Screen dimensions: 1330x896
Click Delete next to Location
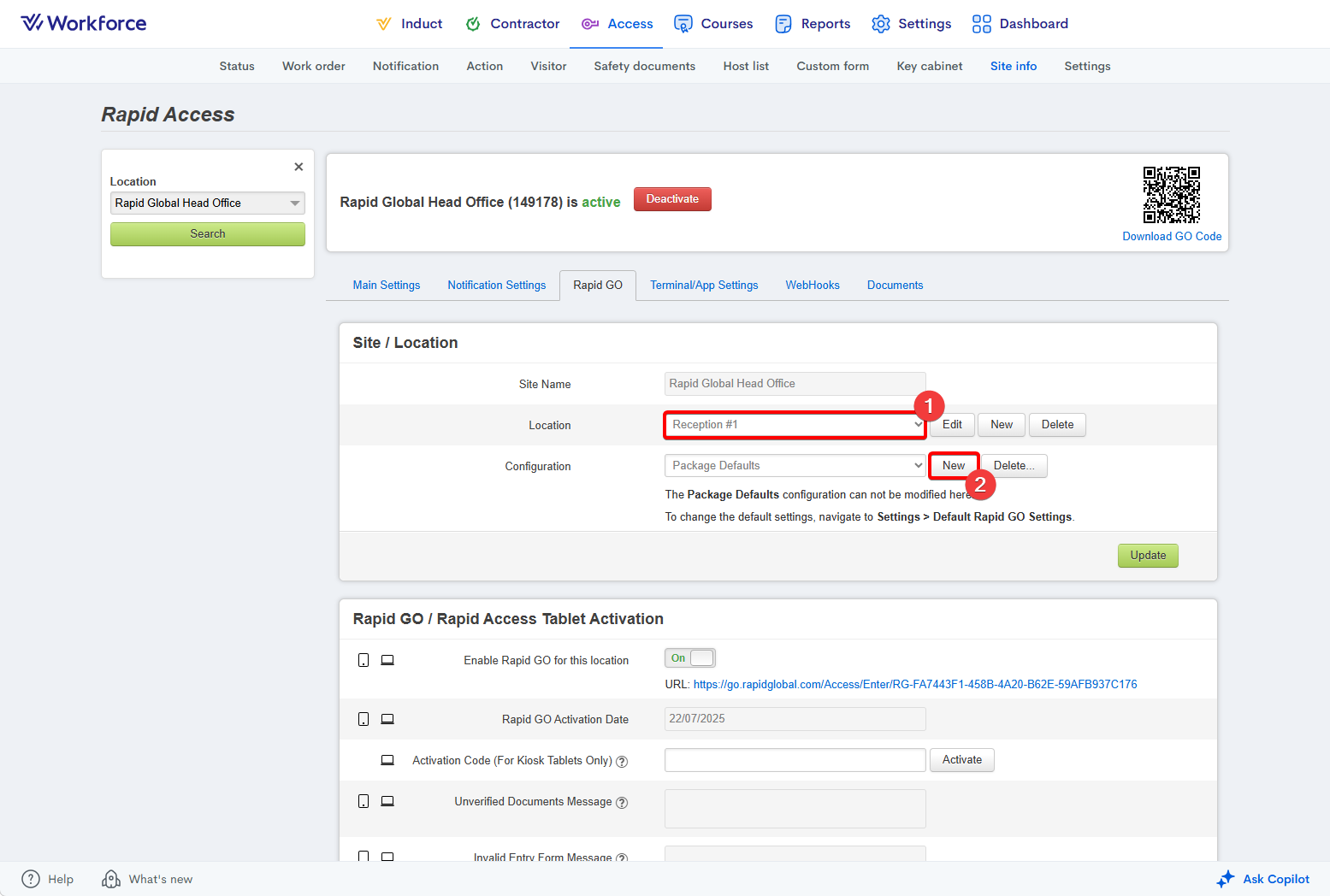(1057, 425)
